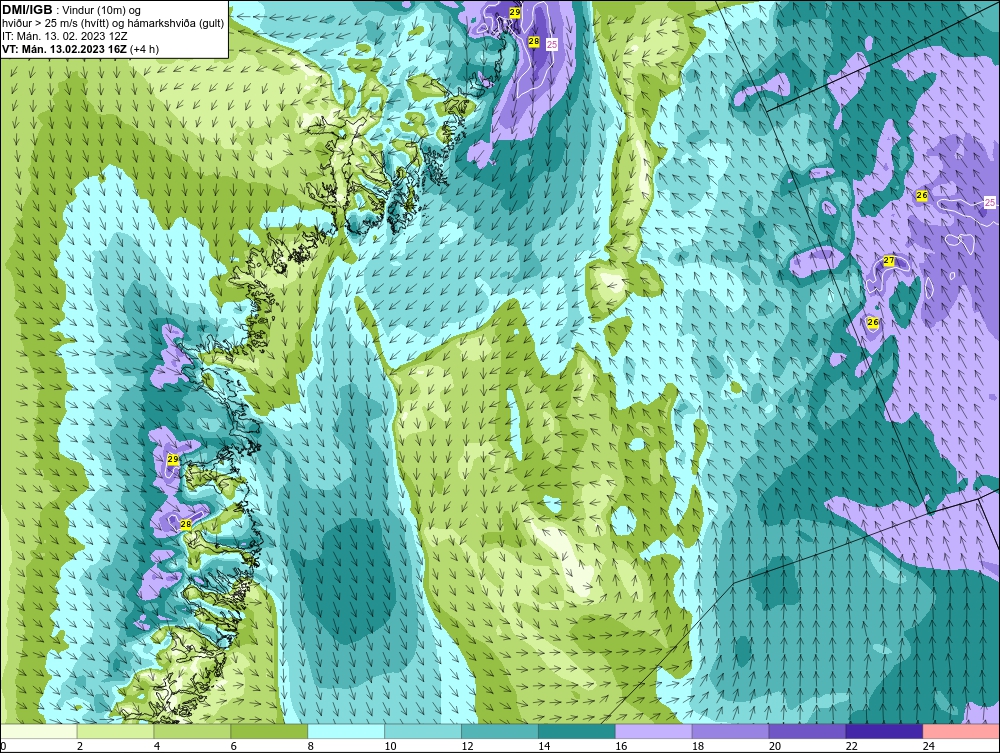
Task: Click the legend scale value 2
Action: 80,746
